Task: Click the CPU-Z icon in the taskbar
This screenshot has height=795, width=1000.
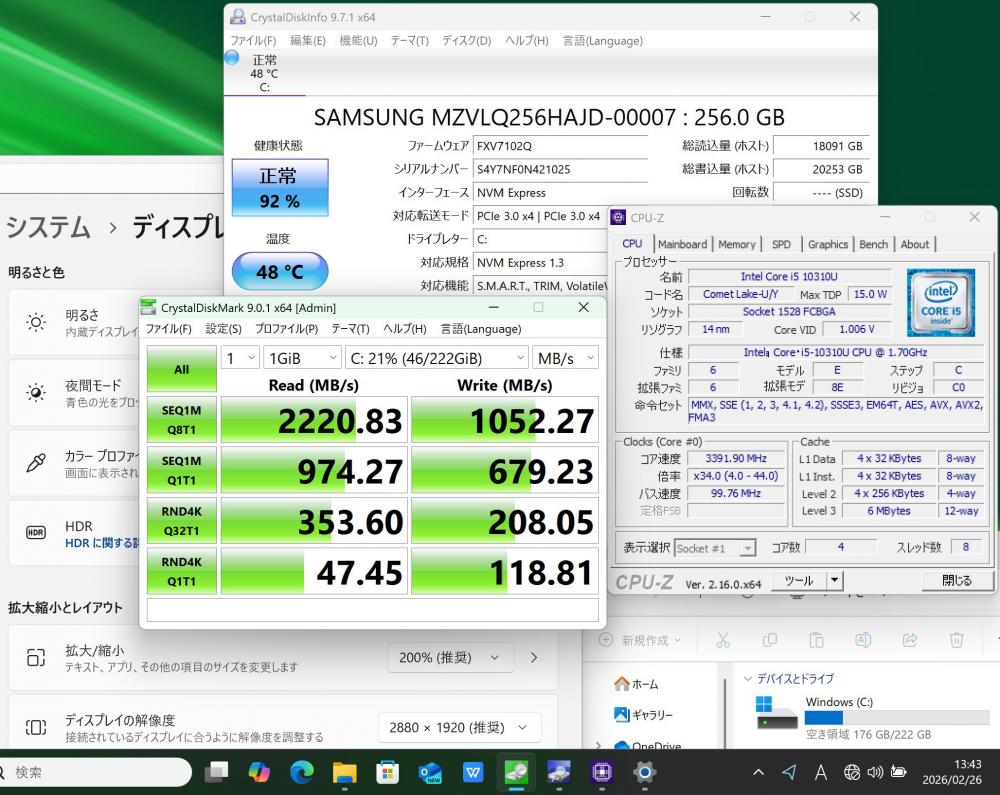Action: pos(602,772)
